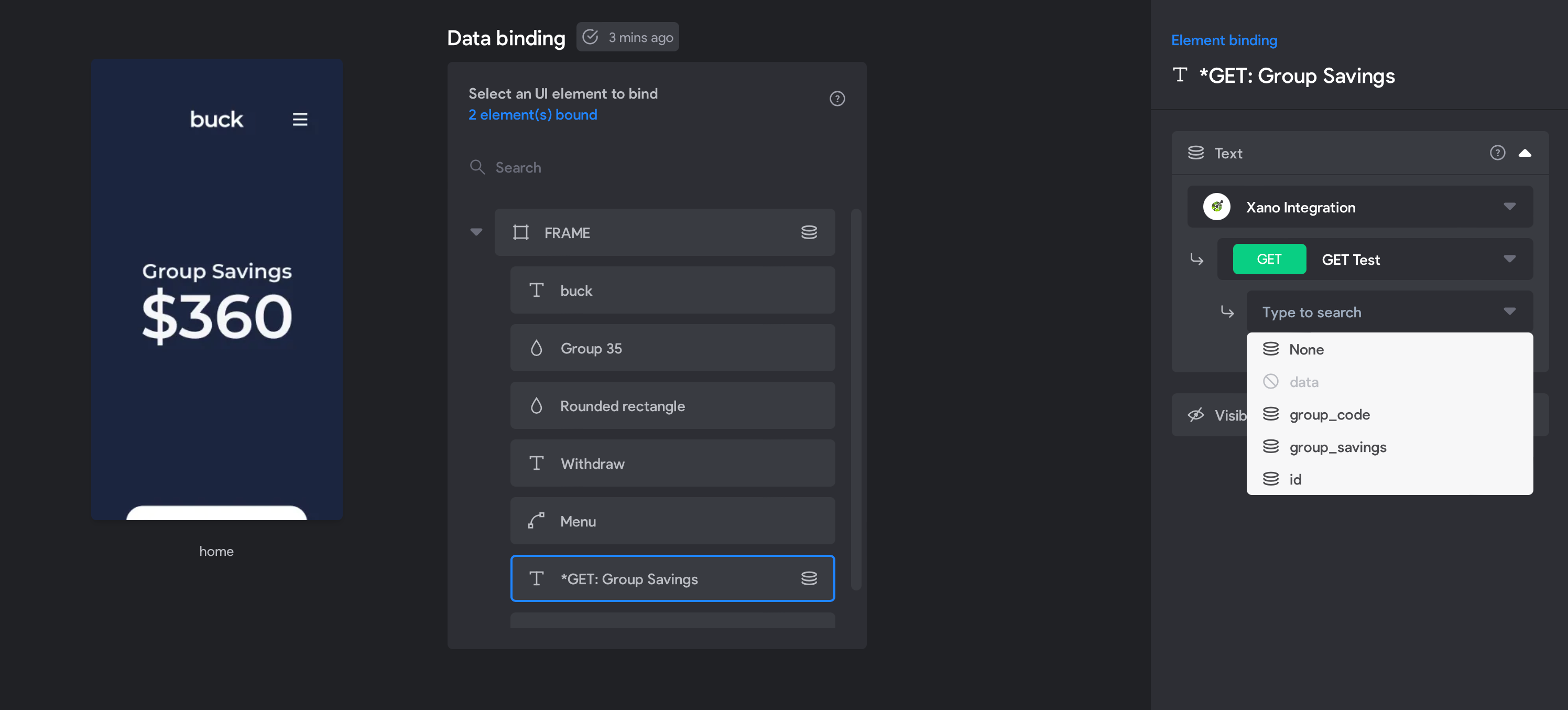Click the green GET method badge
The height and width of the screenshot is (710, 1568).
click(x=1269, y=260)
